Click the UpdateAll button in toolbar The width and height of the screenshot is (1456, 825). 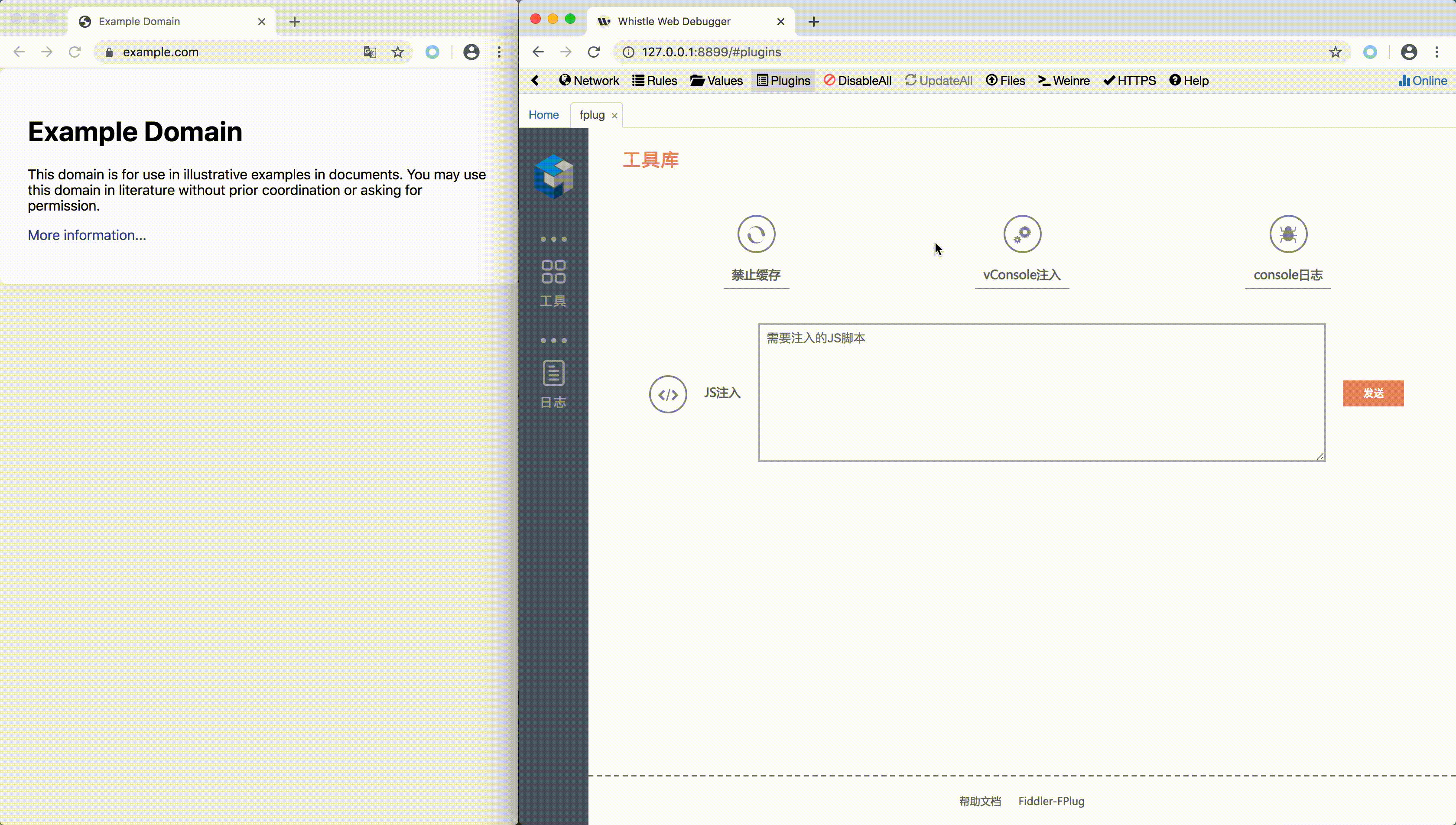pyautogui.click(x=938, y=80)
